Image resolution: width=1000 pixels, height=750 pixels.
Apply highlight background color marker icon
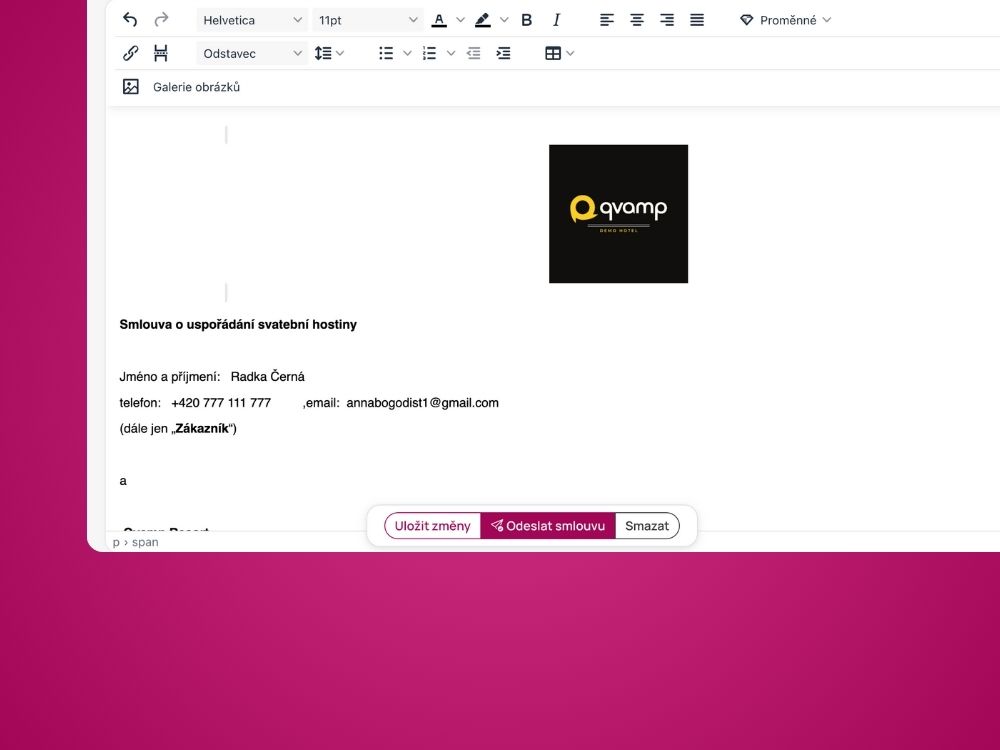tap(483, 20)
